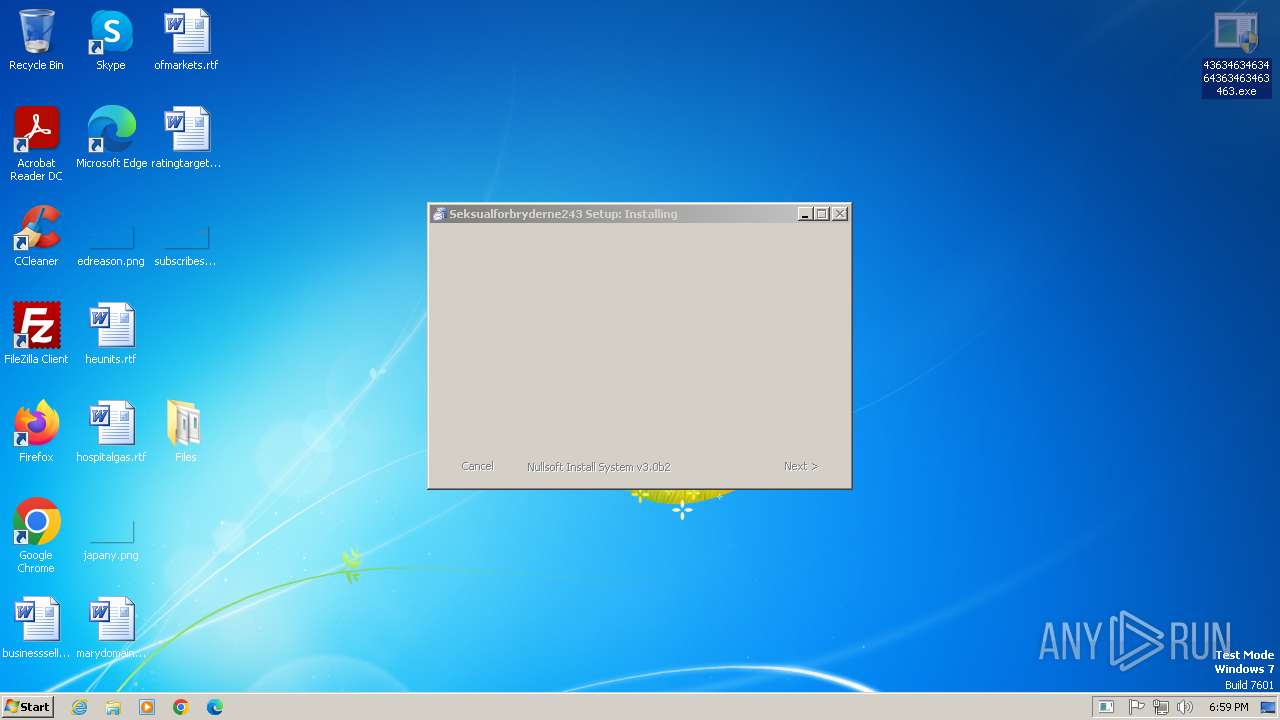Maximize the Seksualforbryderne243 Setup window

point(822,214)
